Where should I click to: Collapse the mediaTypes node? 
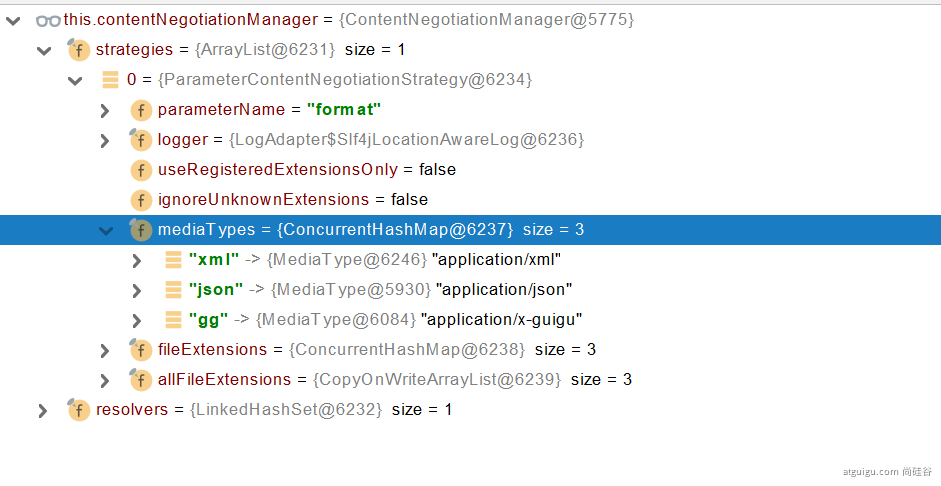pos(105,230)
